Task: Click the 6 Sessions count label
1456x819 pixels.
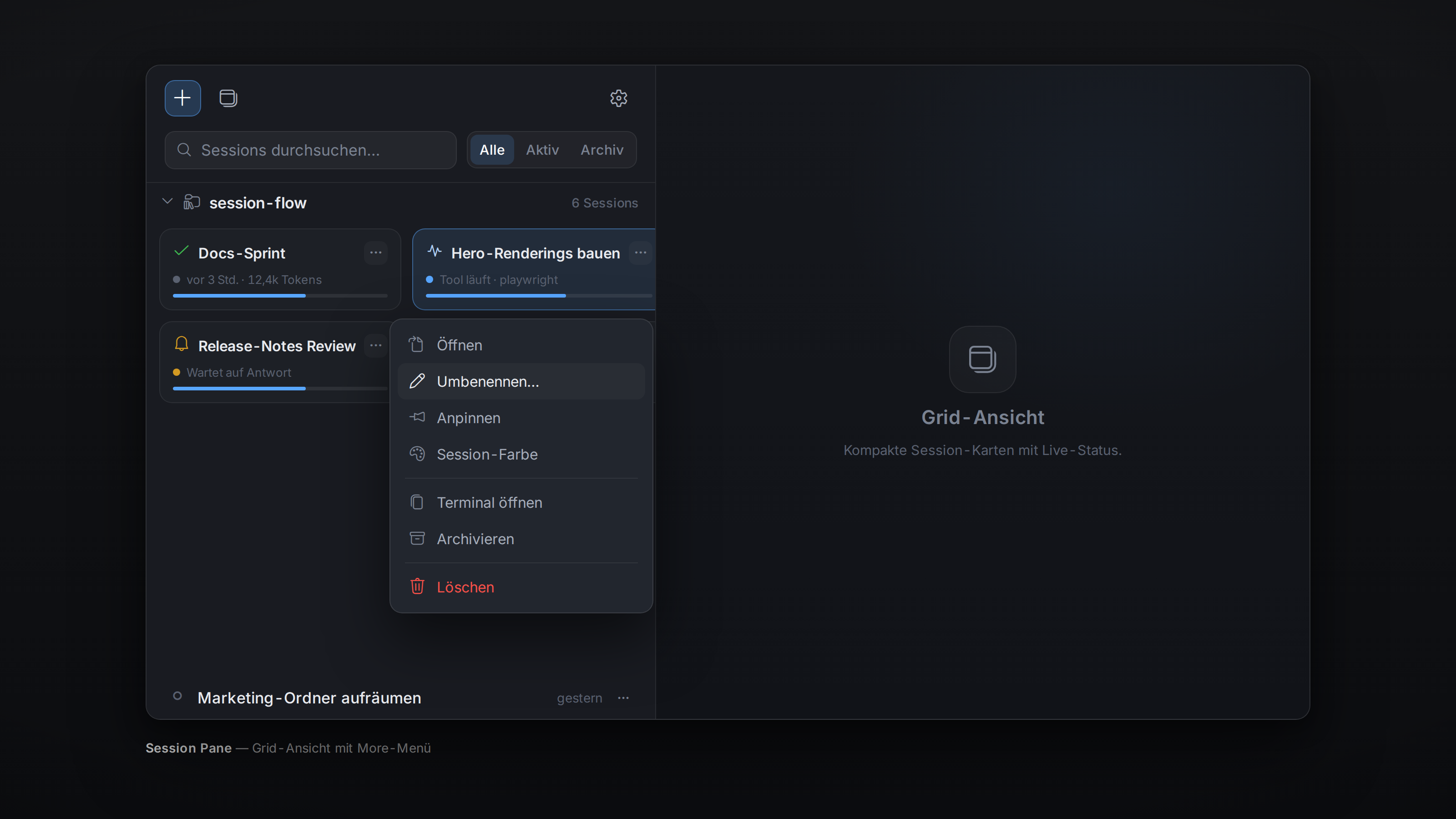Action: (604, 203)
